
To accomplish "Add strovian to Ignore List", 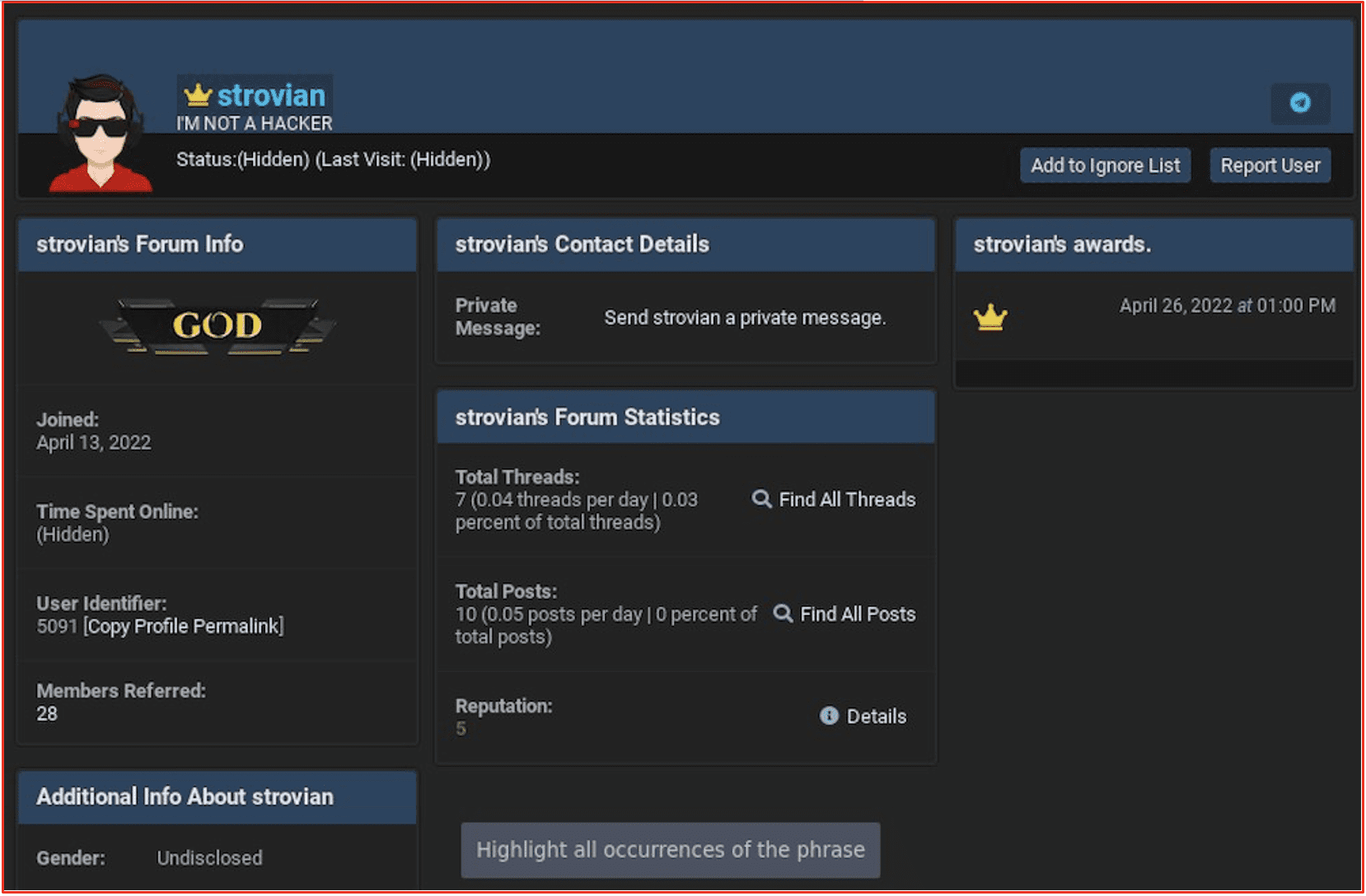I will tap(1106, 166).
